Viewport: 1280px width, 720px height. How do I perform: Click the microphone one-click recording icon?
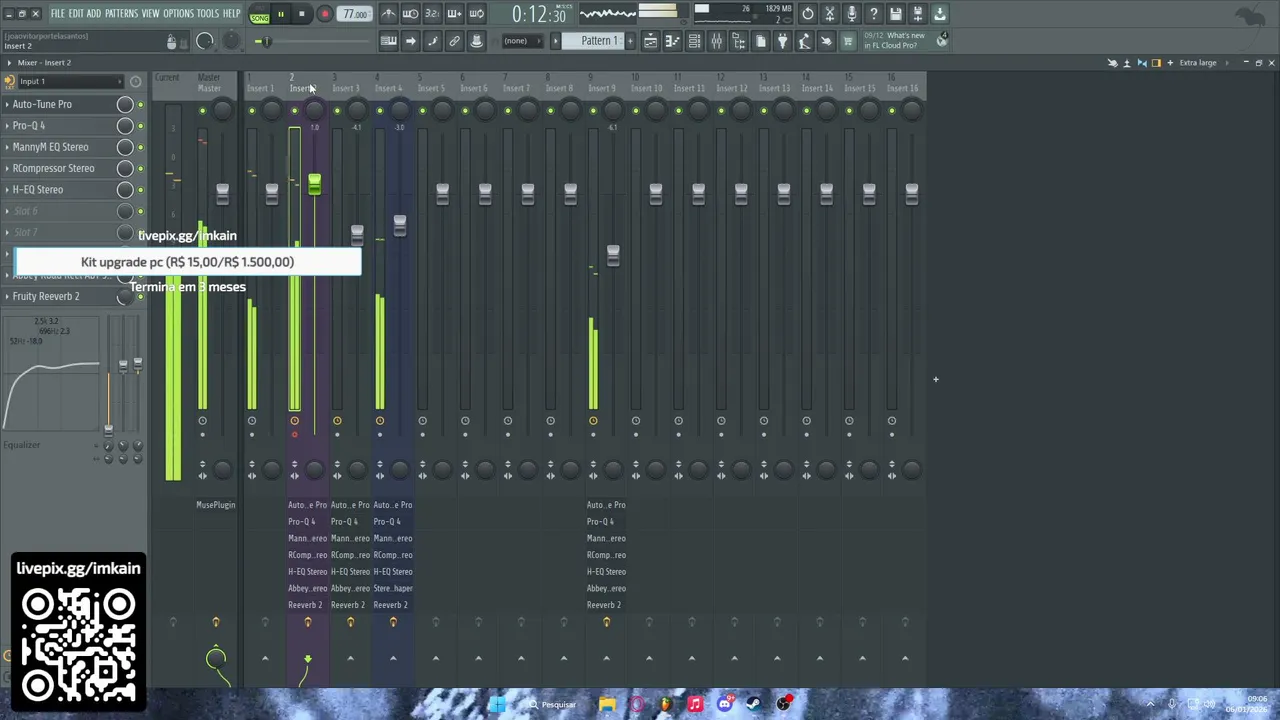852,14
